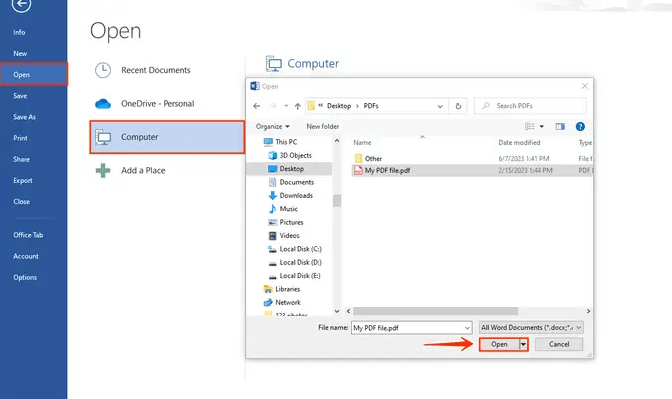Expand the Open button's dropdown arrow
This screenshot has width=672, height=399.
[523, 345]
